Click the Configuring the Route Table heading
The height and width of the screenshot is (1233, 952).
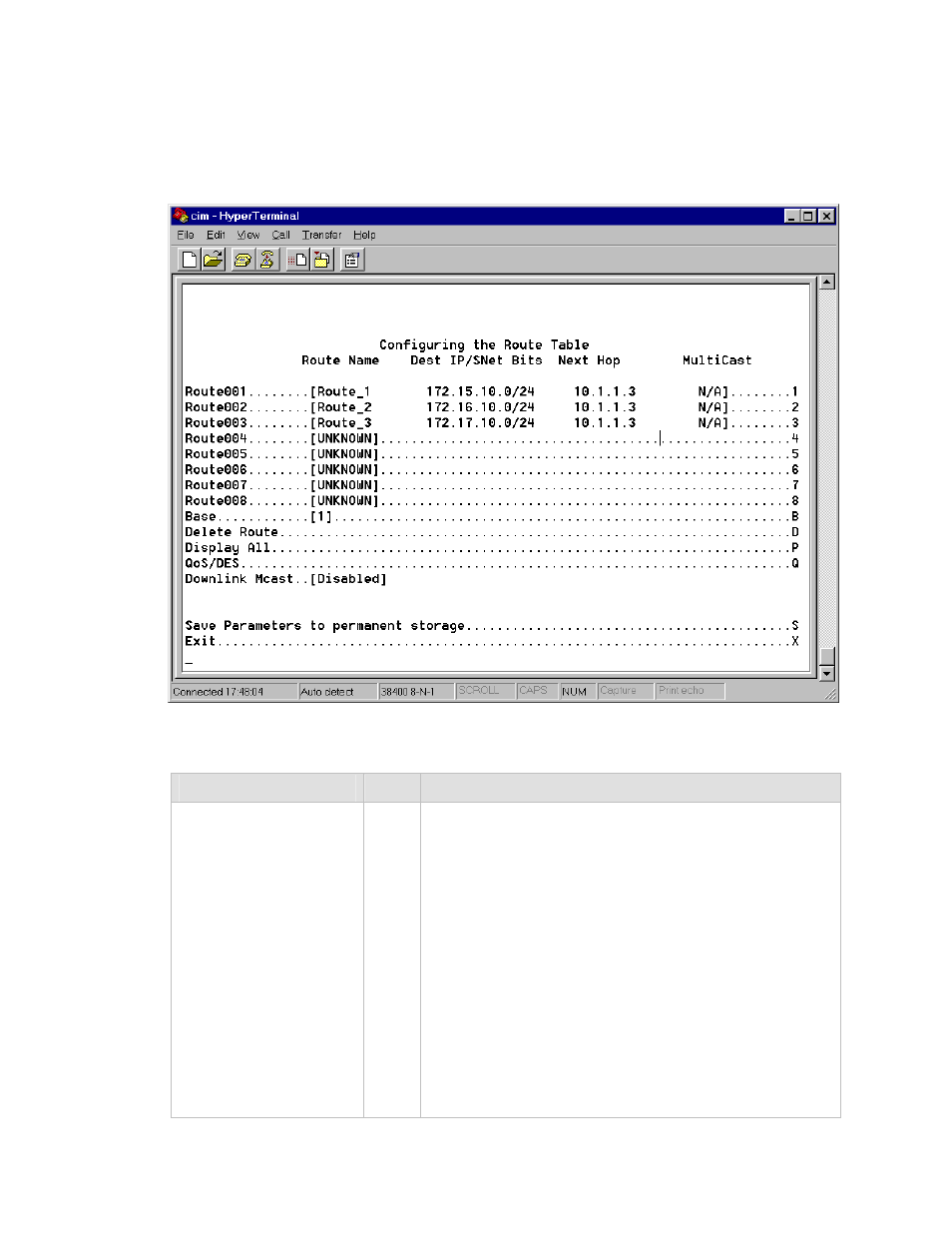(x=484, y=345)
